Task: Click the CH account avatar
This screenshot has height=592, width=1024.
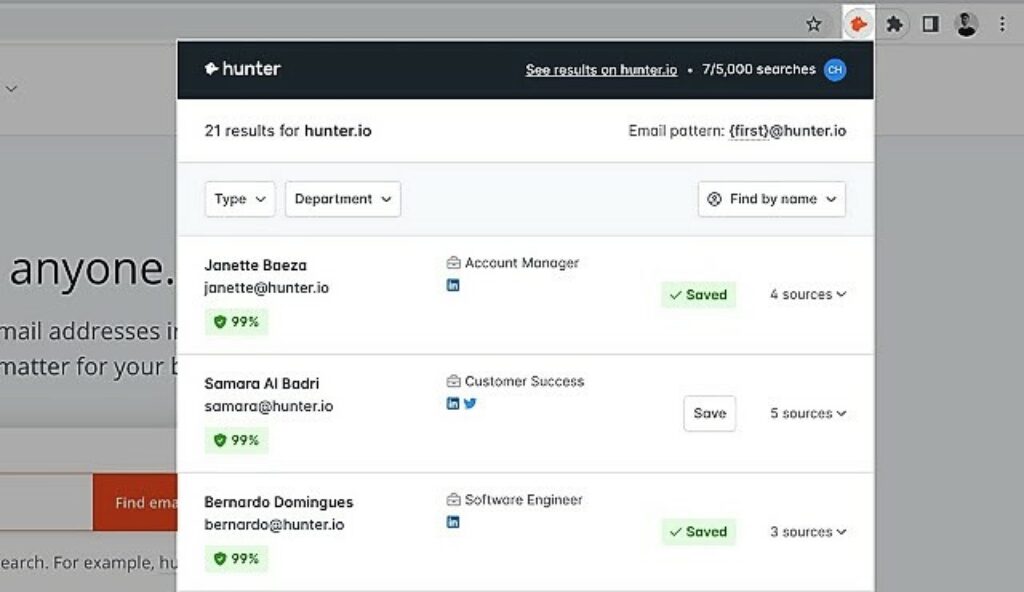Action: click(835, 70)
